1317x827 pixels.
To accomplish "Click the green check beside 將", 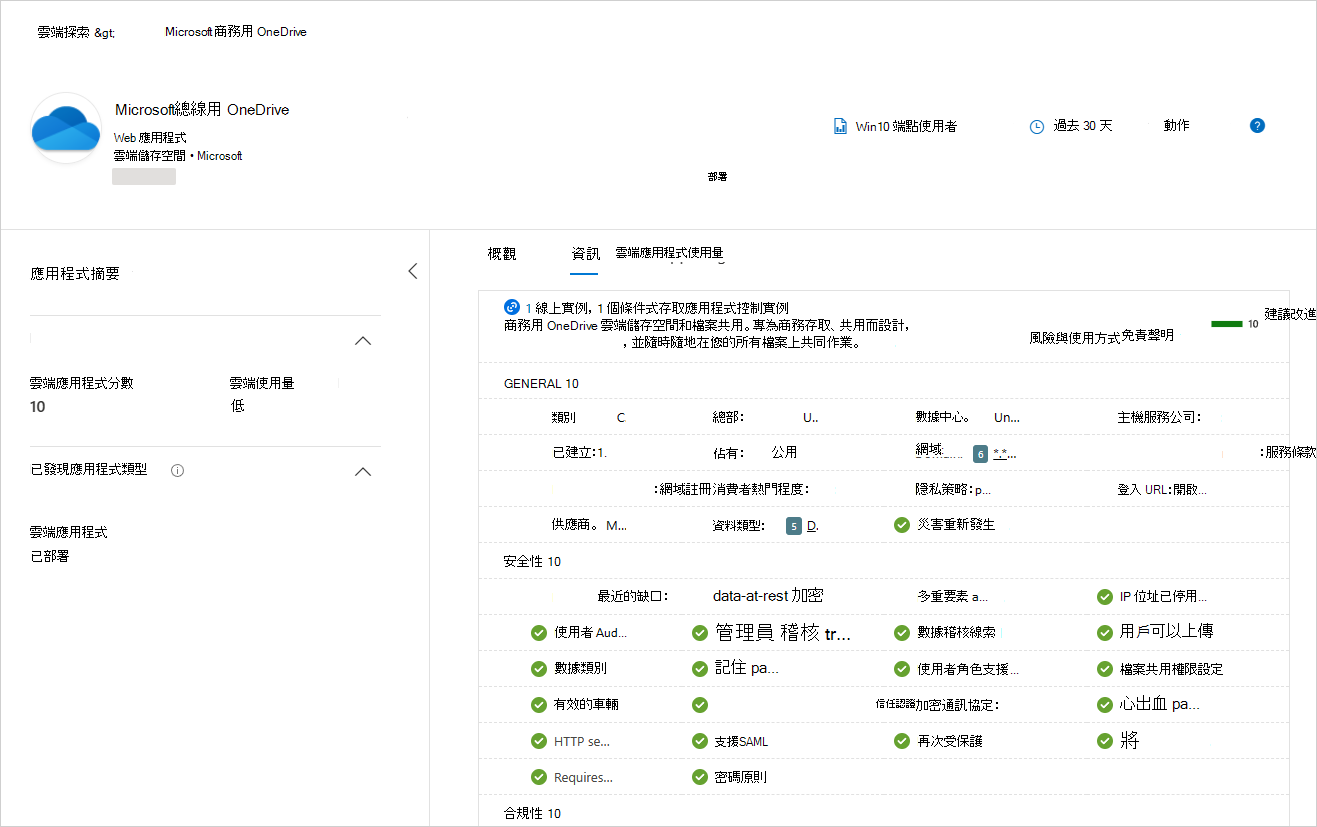I will (x=1105, y=741).
